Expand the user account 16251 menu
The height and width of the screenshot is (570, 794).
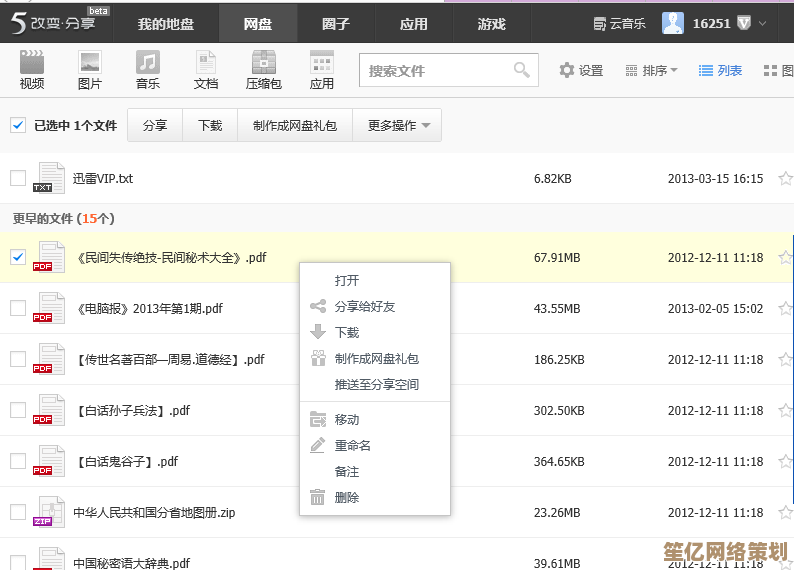click(763, 22)
